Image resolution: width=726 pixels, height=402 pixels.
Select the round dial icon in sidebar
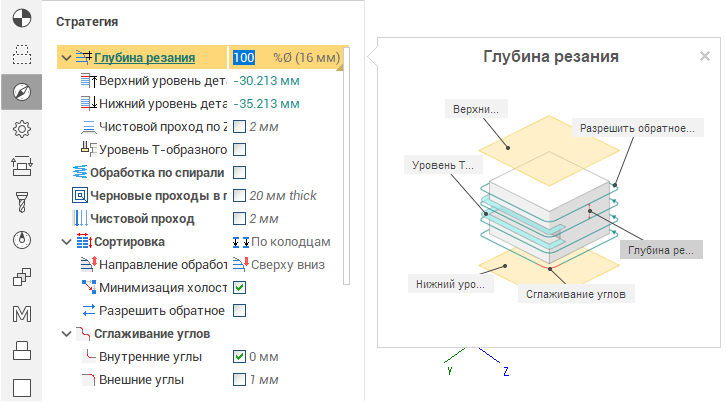coord(21,240)
